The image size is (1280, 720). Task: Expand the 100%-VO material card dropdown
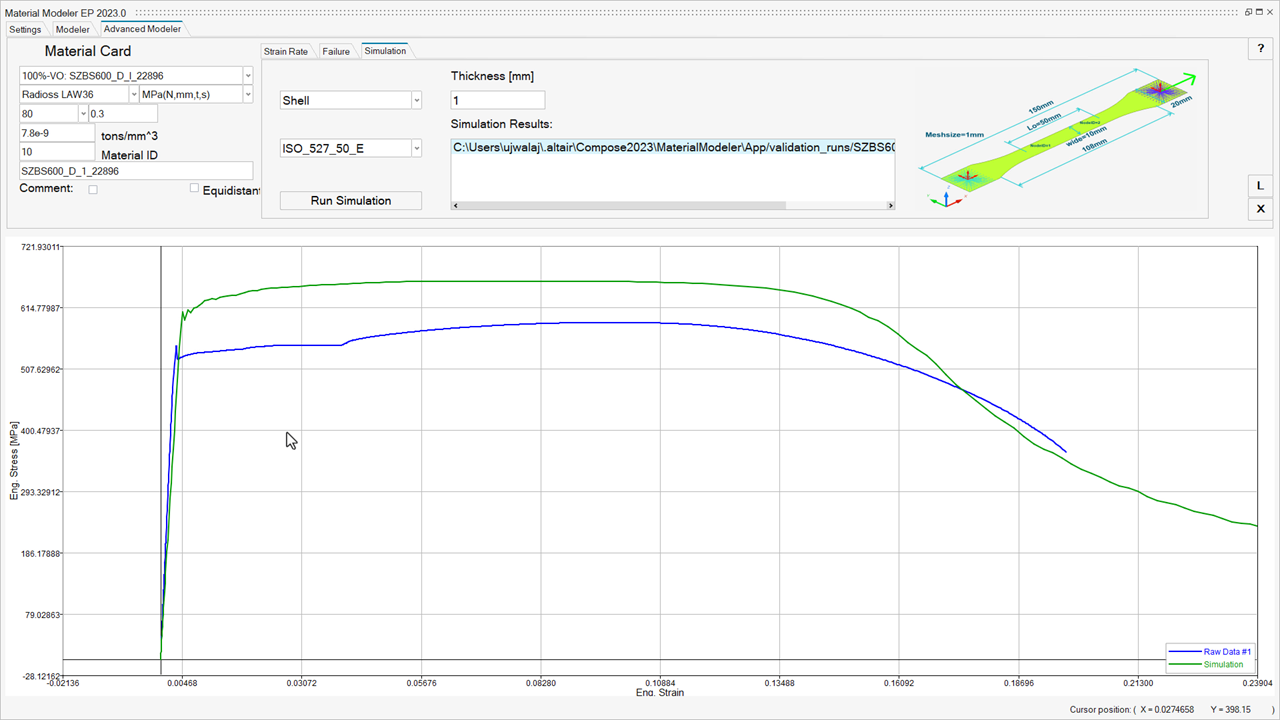[x=248, y=76]
